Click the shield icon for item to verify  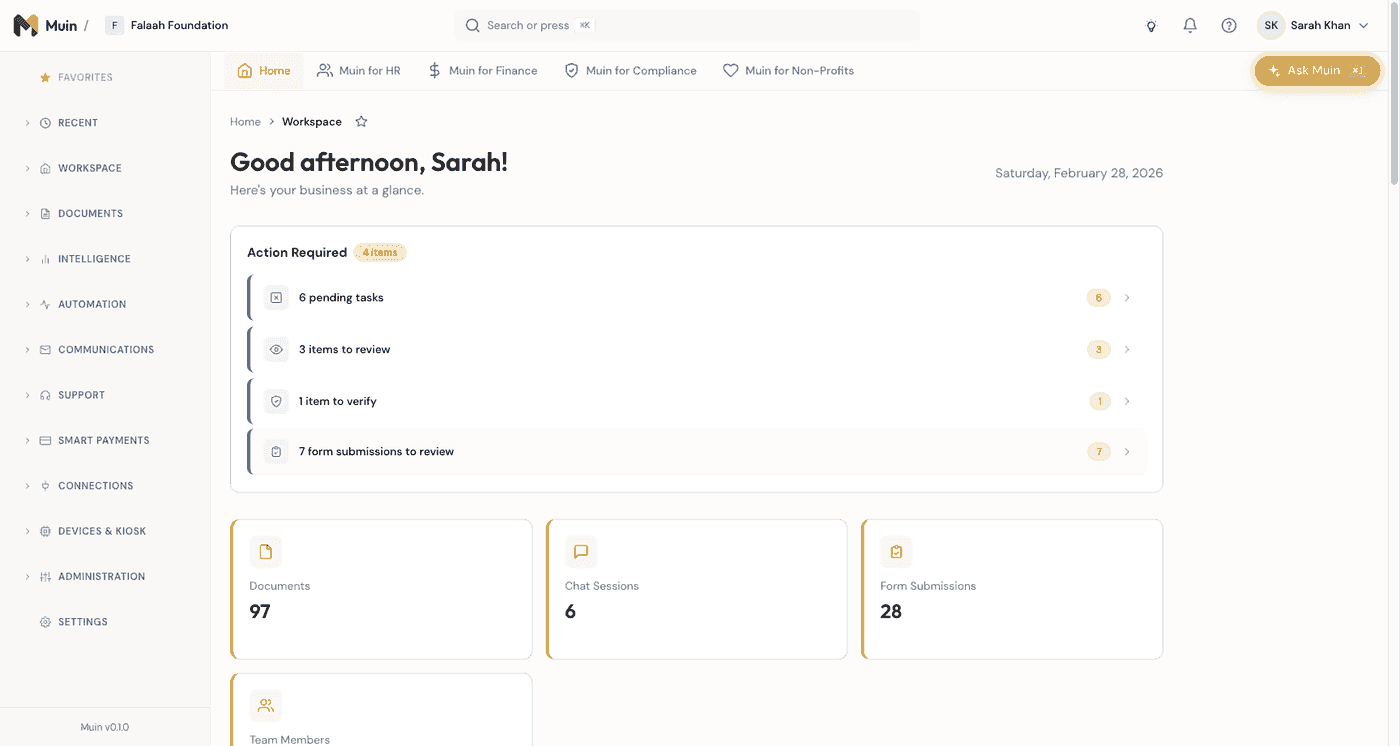tap(277, 401)
